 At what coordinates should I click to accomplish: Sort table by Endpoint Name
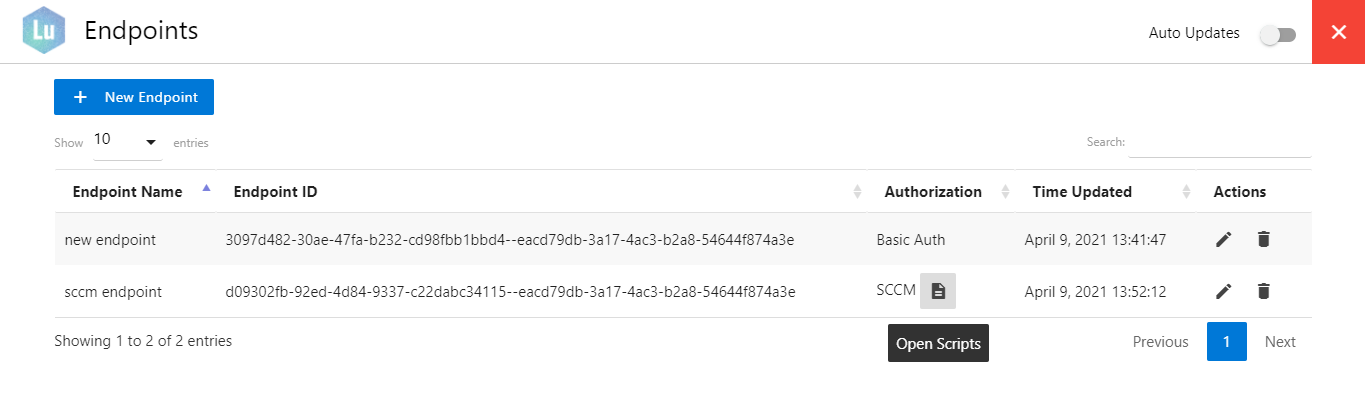point(127,192)
